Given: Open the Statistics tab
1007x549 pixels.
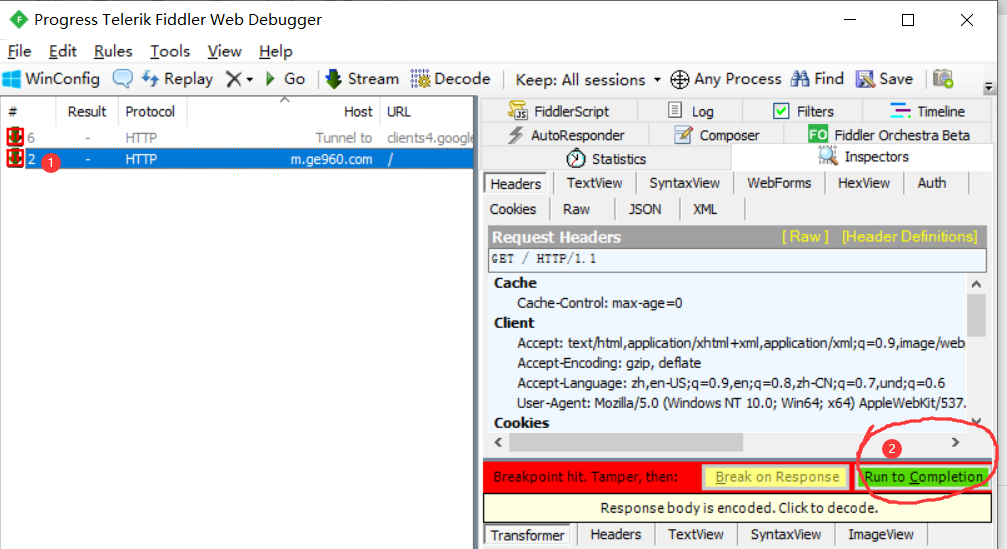Looking at the screenshot, I should tap(606, 159).
